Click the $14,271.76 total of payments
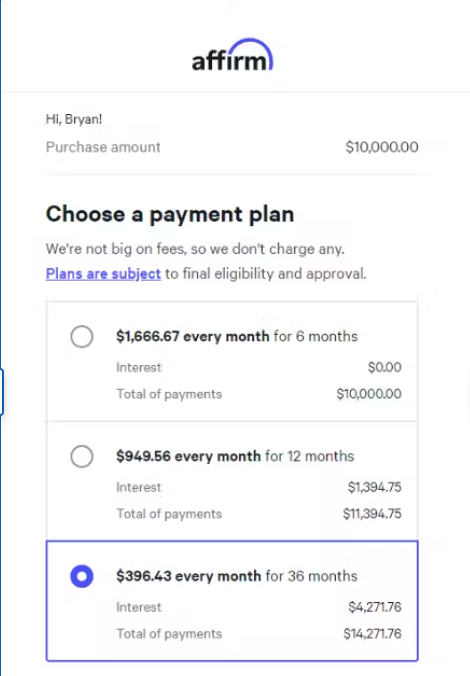Screen dimensions: 470x676 pyautogui.click(x=372, y=633)
